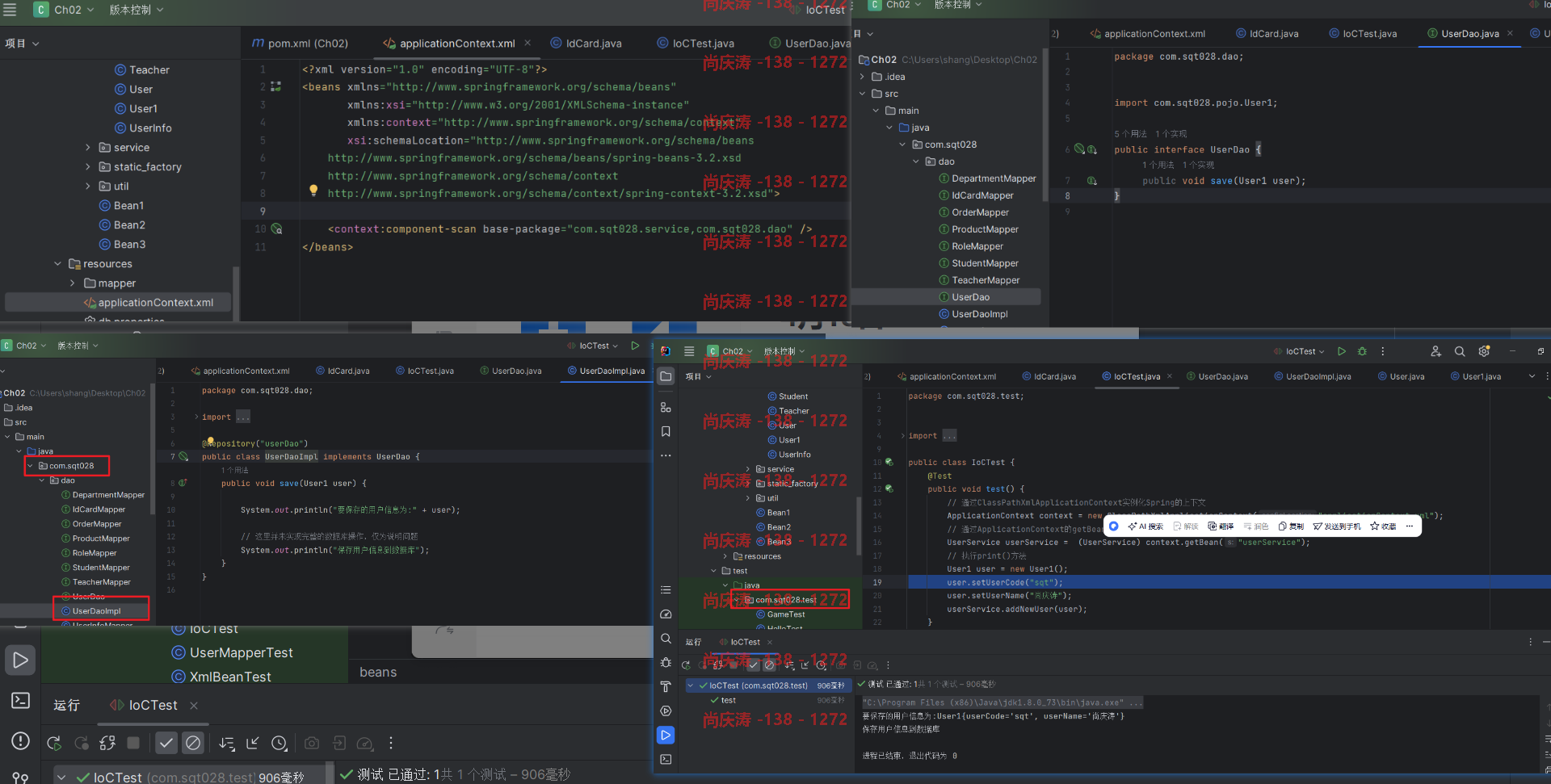The height and width of the screenshot is (784, 1551).
Task: Expand the mapper folder in top-left tree
Action: pyautogui.click(x=73, y=283)
